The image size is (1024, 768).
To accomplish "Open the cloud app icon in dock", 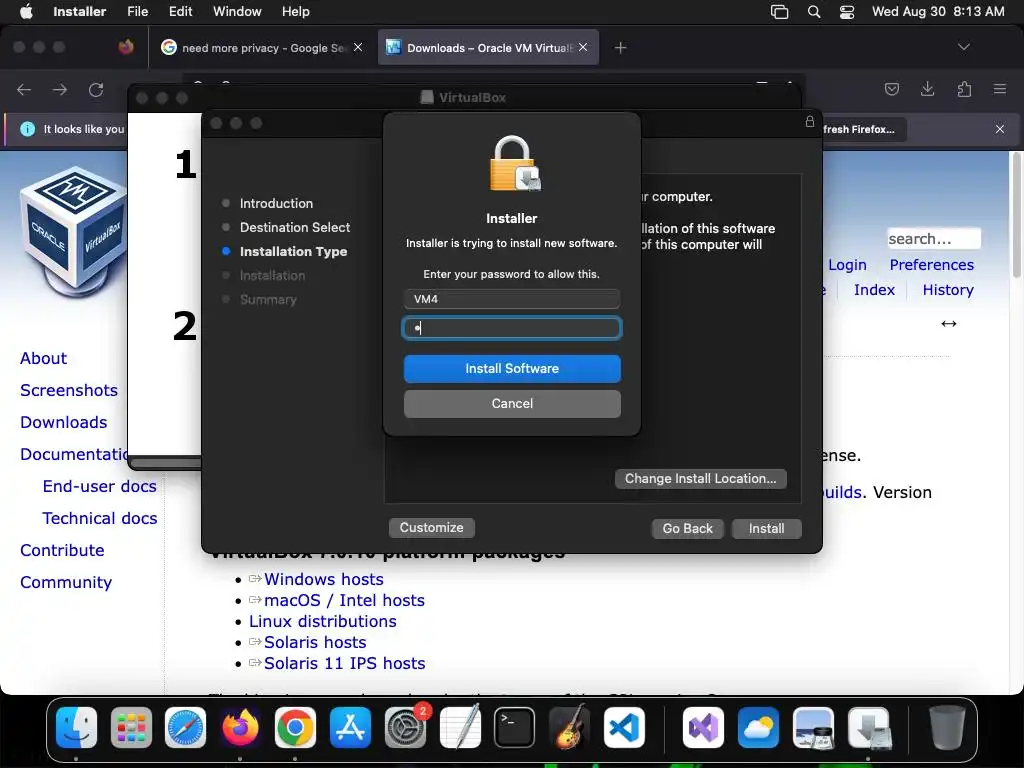I will pyautogui.click(x=758, y=728).
